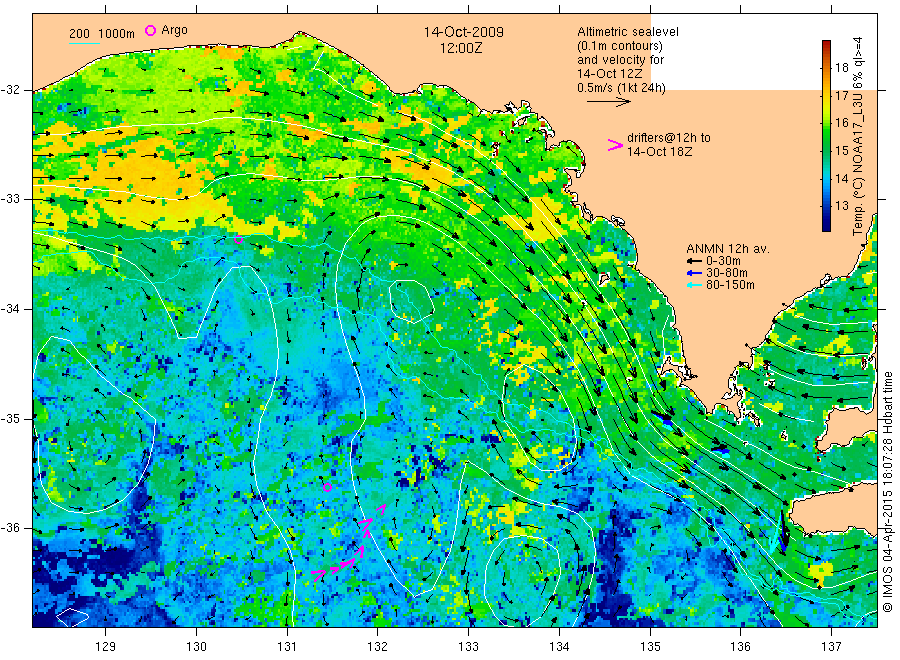Click the colorbar value 15
Screen dimensions: 900x660
[841, 151]
